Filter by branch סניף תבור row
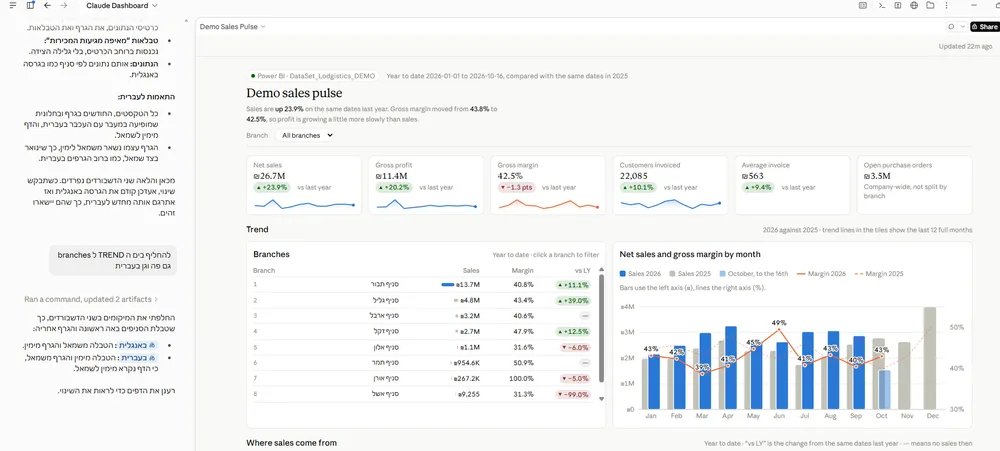The width and height of the screenshot is (1000, 451). [x=422, y=285]
